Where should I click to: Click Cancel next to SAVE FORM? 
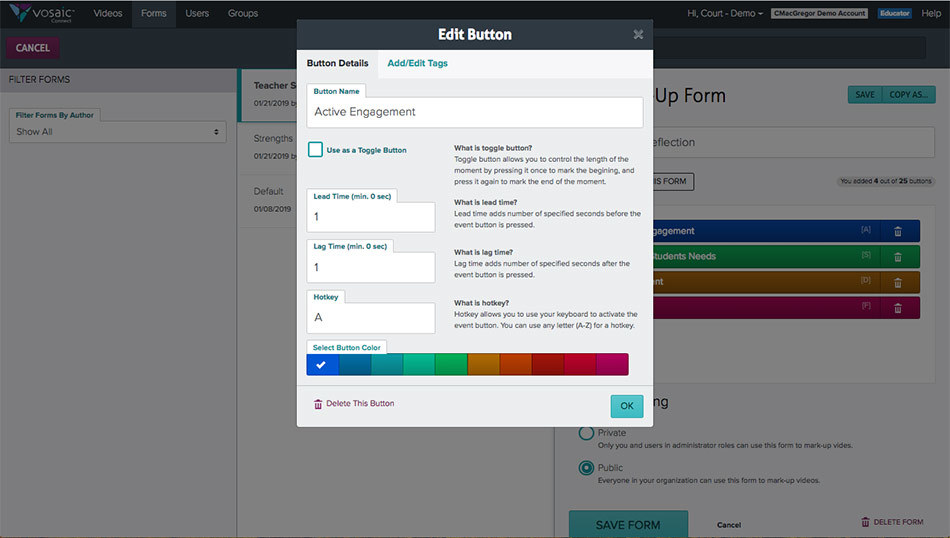pyautogui.click(x=729, y=525)
